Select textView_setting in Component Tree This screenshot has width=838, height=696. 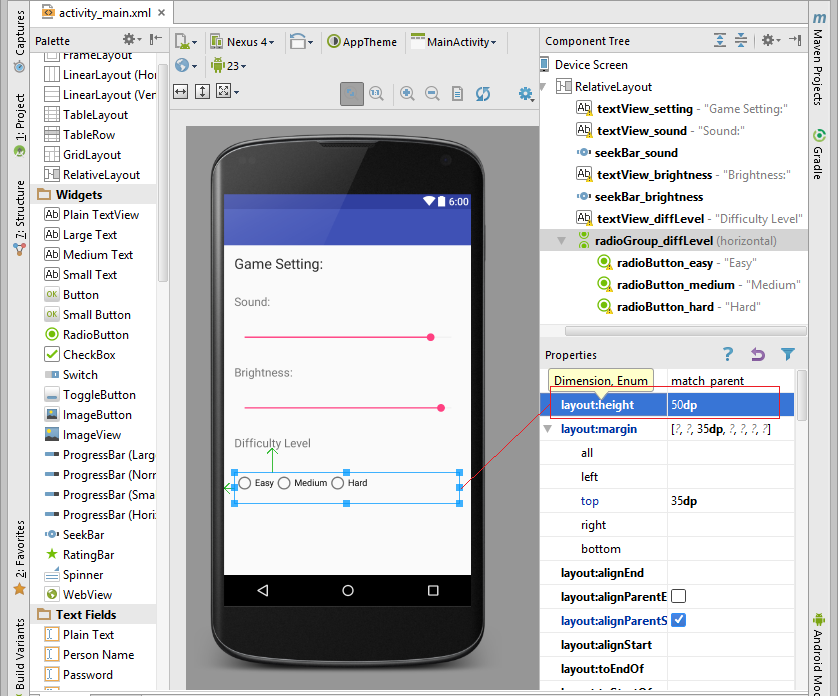[645, 109]
